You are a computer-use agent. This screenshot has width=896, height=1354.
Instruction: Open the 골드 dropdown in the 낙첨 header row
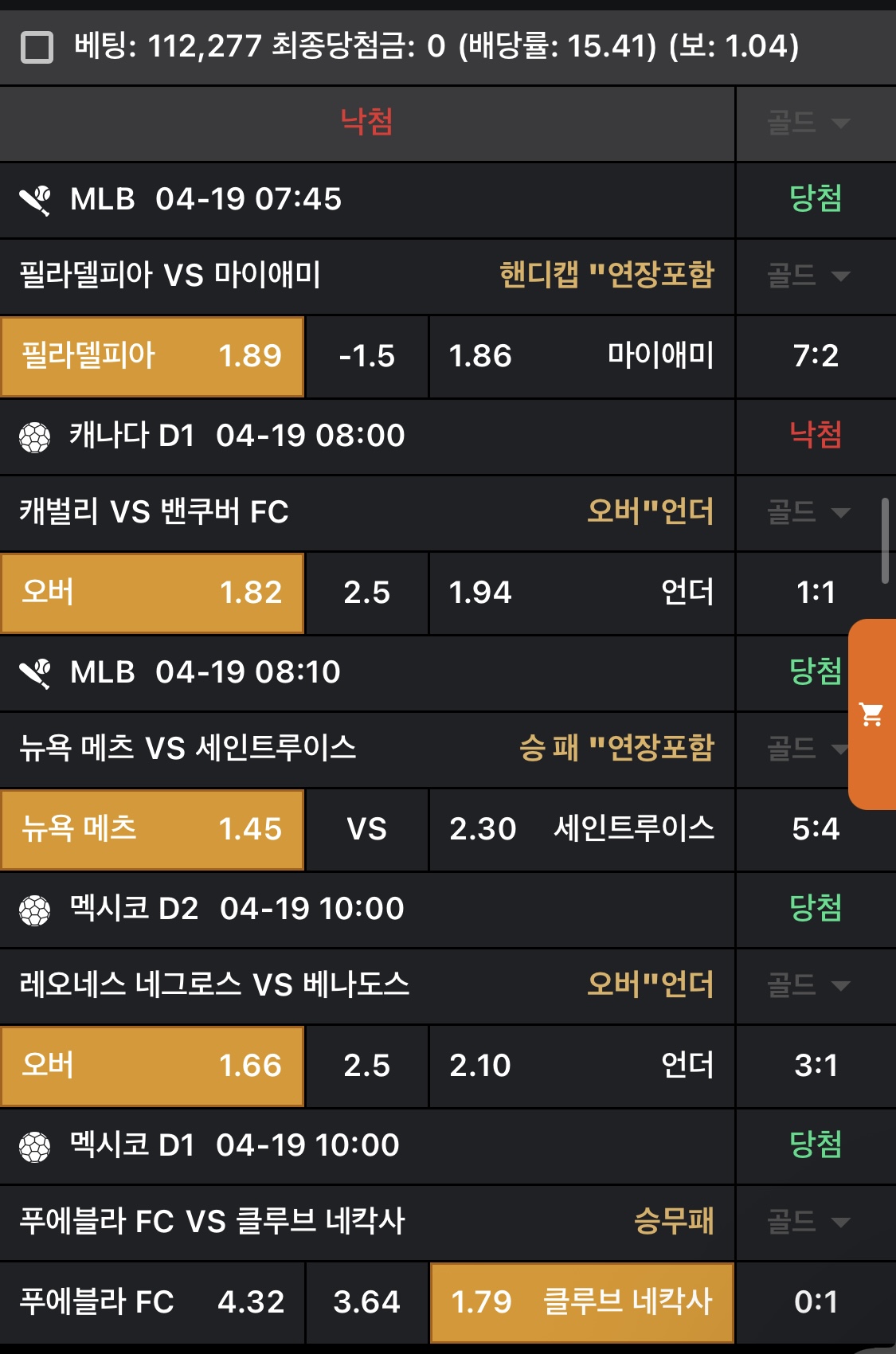pos(808,123)
